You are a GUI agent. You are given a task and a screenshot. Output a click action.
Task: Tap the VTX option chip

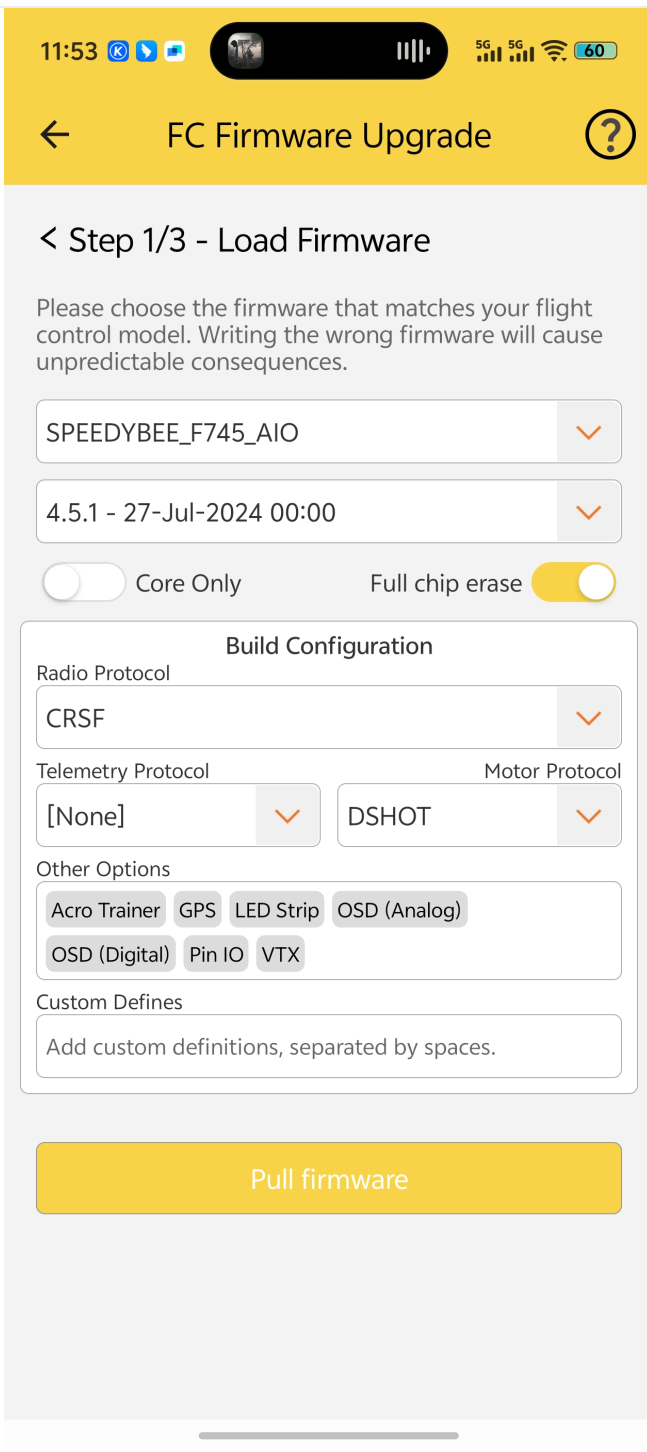tap(280, 954)
